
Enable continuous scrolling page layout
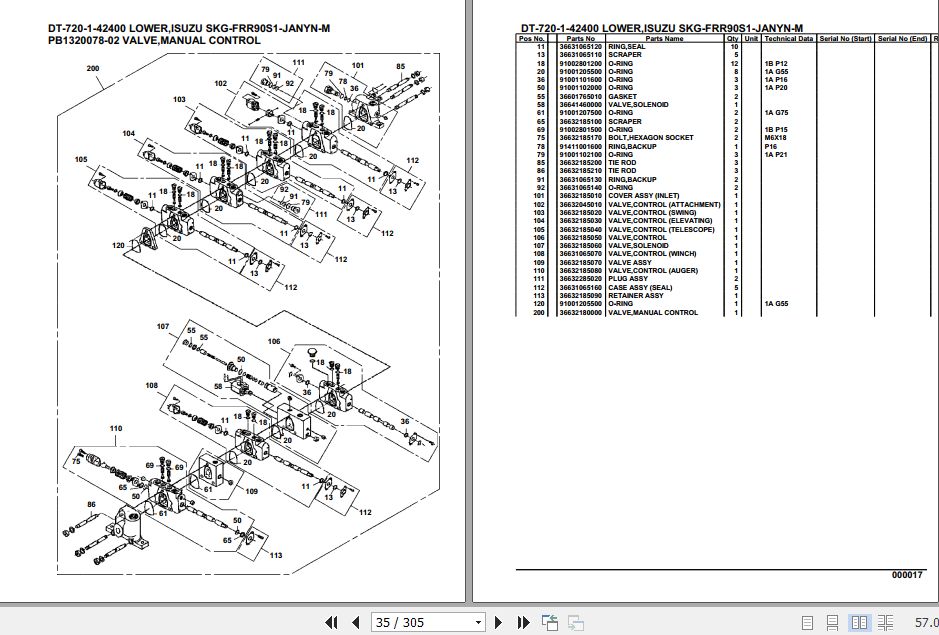point(833,622)
